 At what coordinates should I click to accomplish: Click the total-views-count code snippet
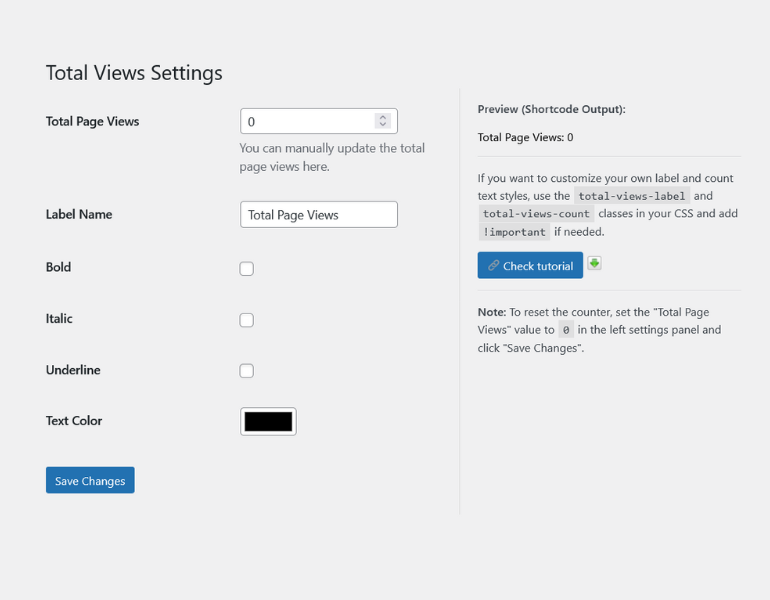tap(535, 214)
